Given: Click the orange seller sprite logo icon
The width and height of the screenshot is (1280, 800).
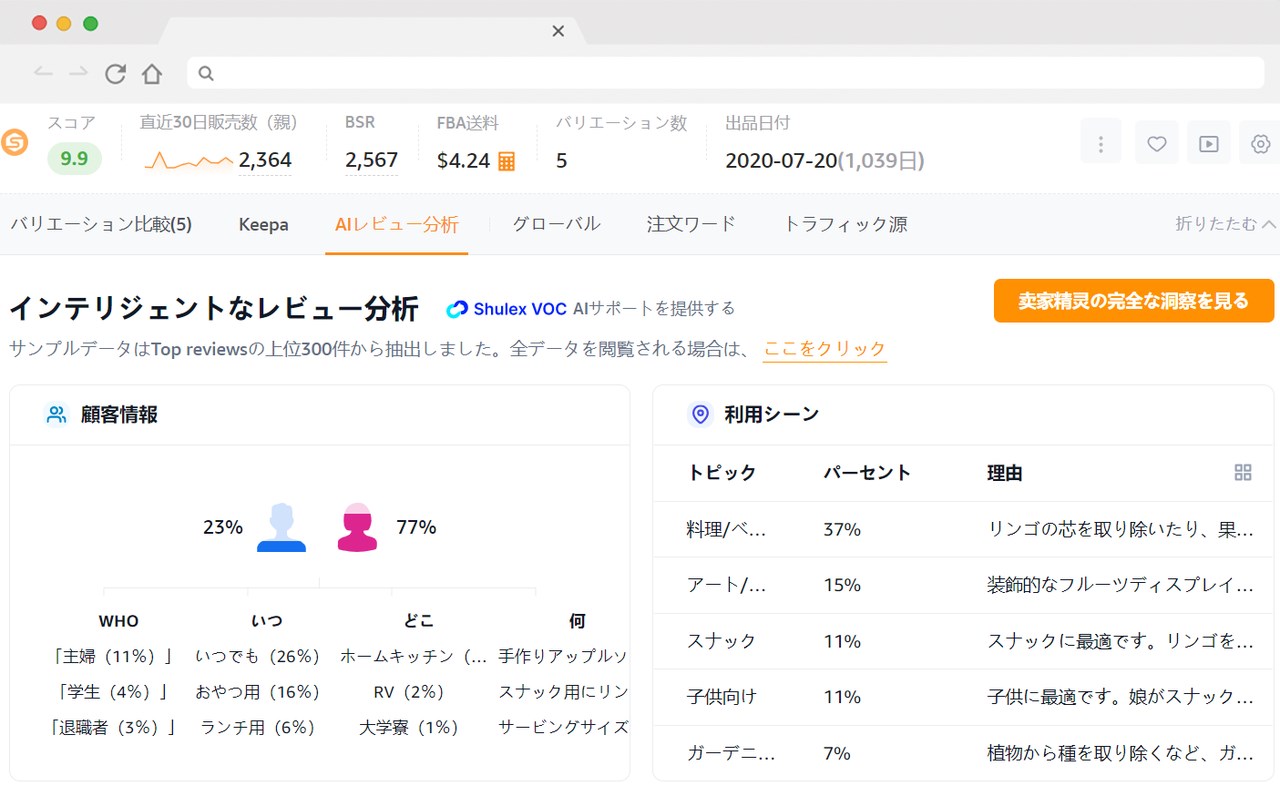Looking at the screenshot, I should [x=15, y=143].
